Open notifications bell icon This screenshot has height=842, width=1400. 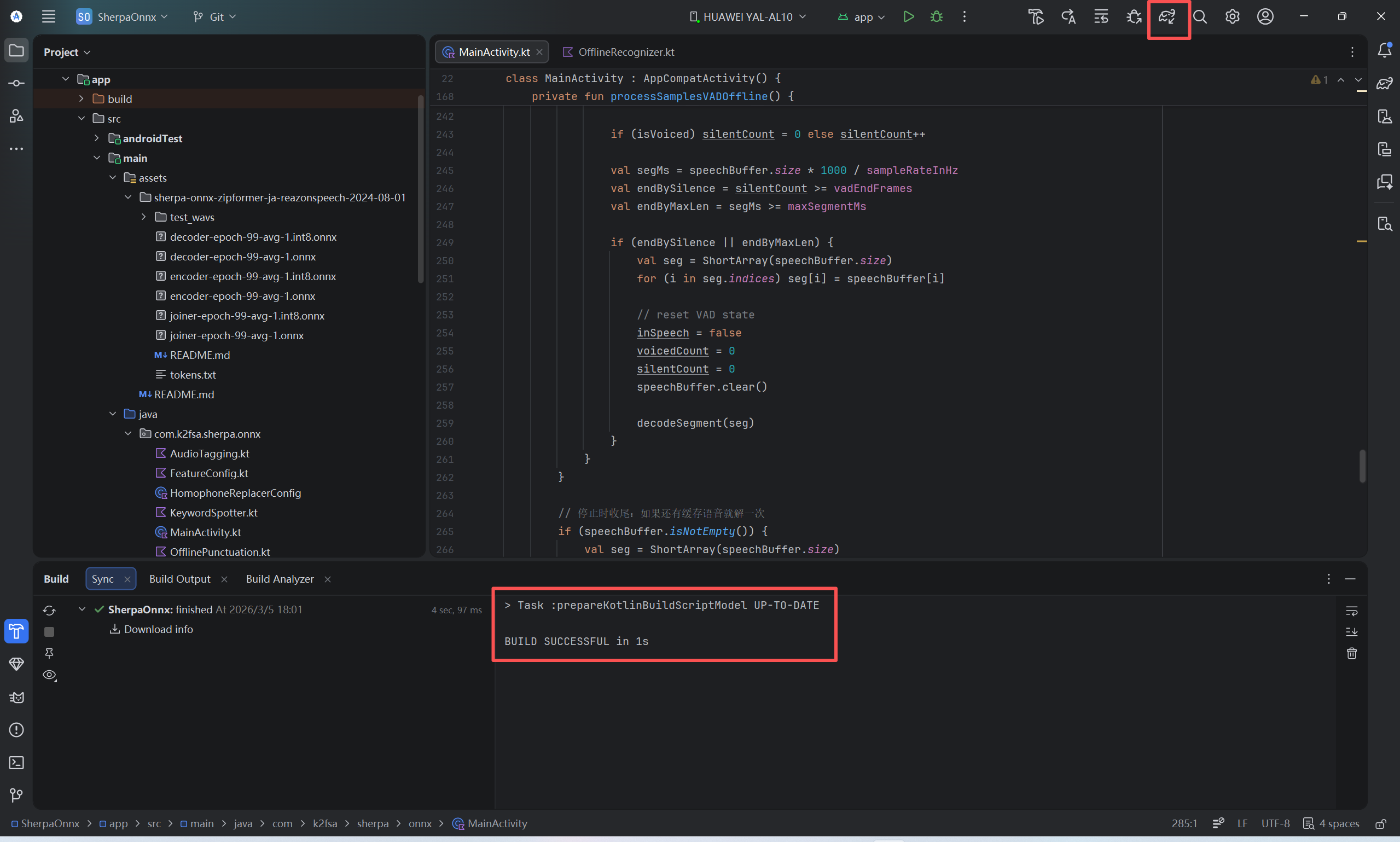click(x=1385, y=50)
